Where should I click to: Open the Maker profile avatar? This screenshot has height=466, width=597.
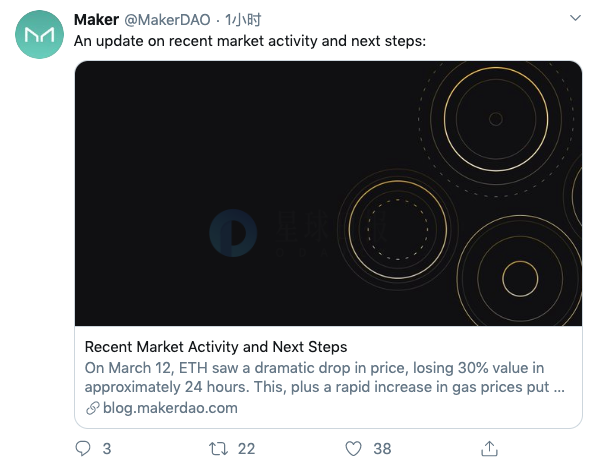pyautogui.click(x=40, y=35)
